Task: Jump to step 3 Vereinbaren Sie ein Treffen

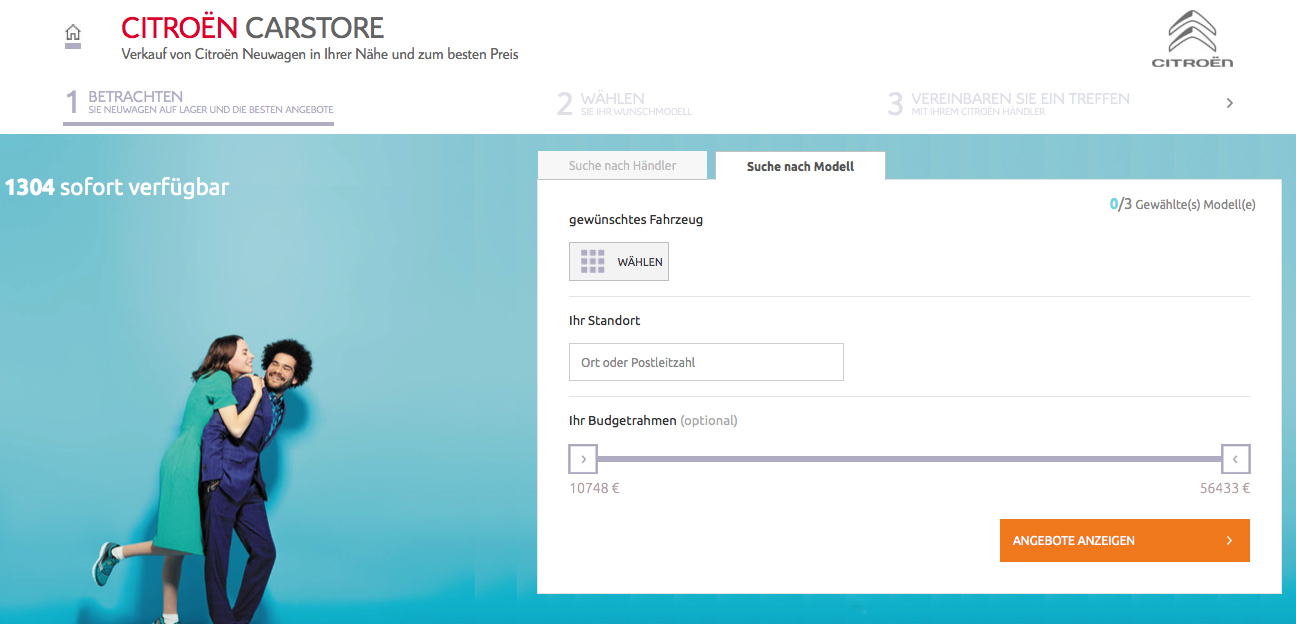Action: [1008, 103]
